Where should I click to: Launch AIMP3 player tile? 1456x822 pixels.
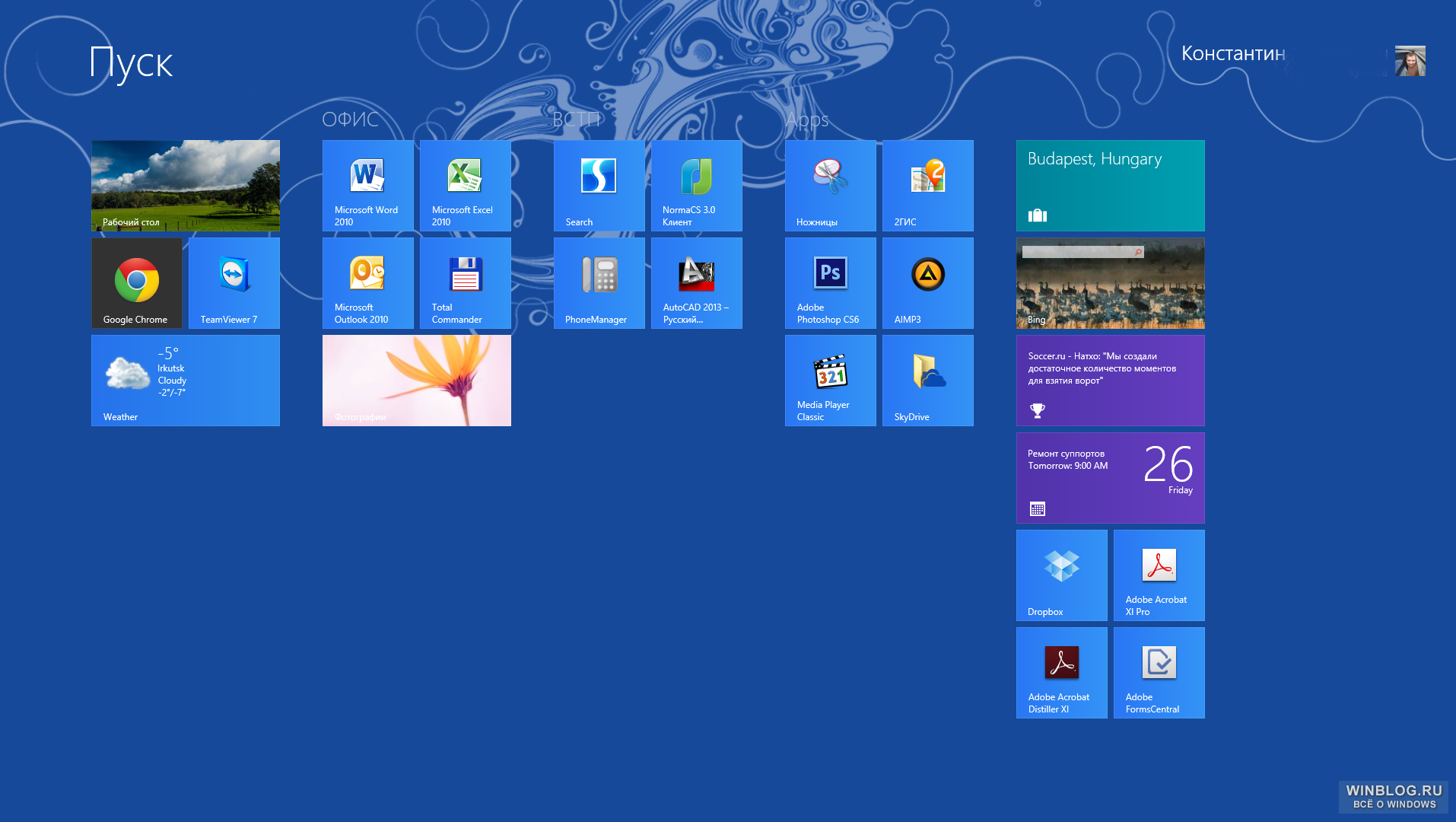pyautogui.click(x=928, y=283)
